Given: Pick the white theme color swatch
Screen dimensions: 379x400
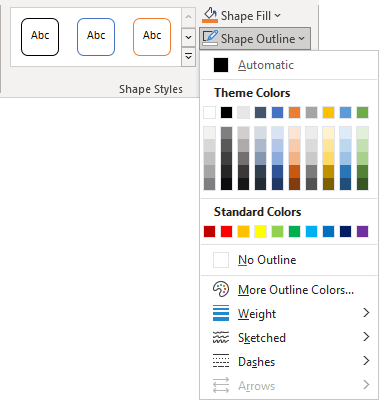Looking at the screenshot, I should (209, 113).
